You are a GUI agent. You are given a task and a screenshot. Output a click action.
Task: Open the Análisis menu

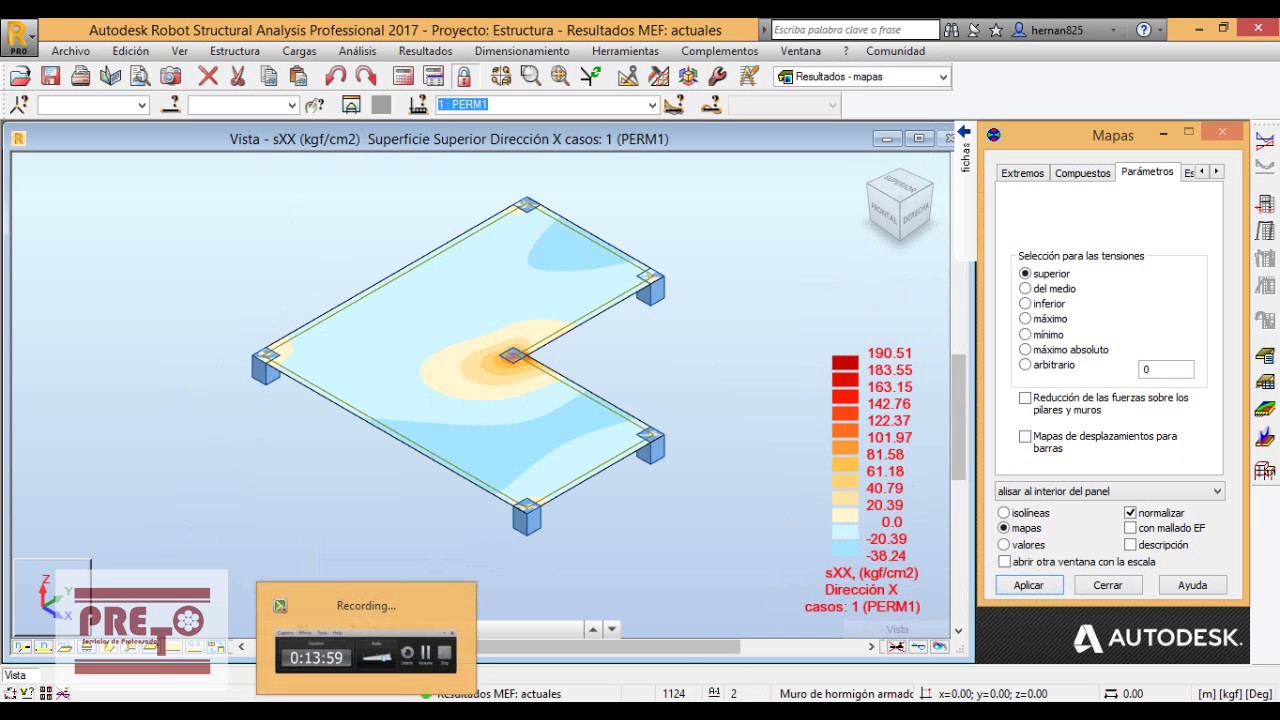(357, 51)
